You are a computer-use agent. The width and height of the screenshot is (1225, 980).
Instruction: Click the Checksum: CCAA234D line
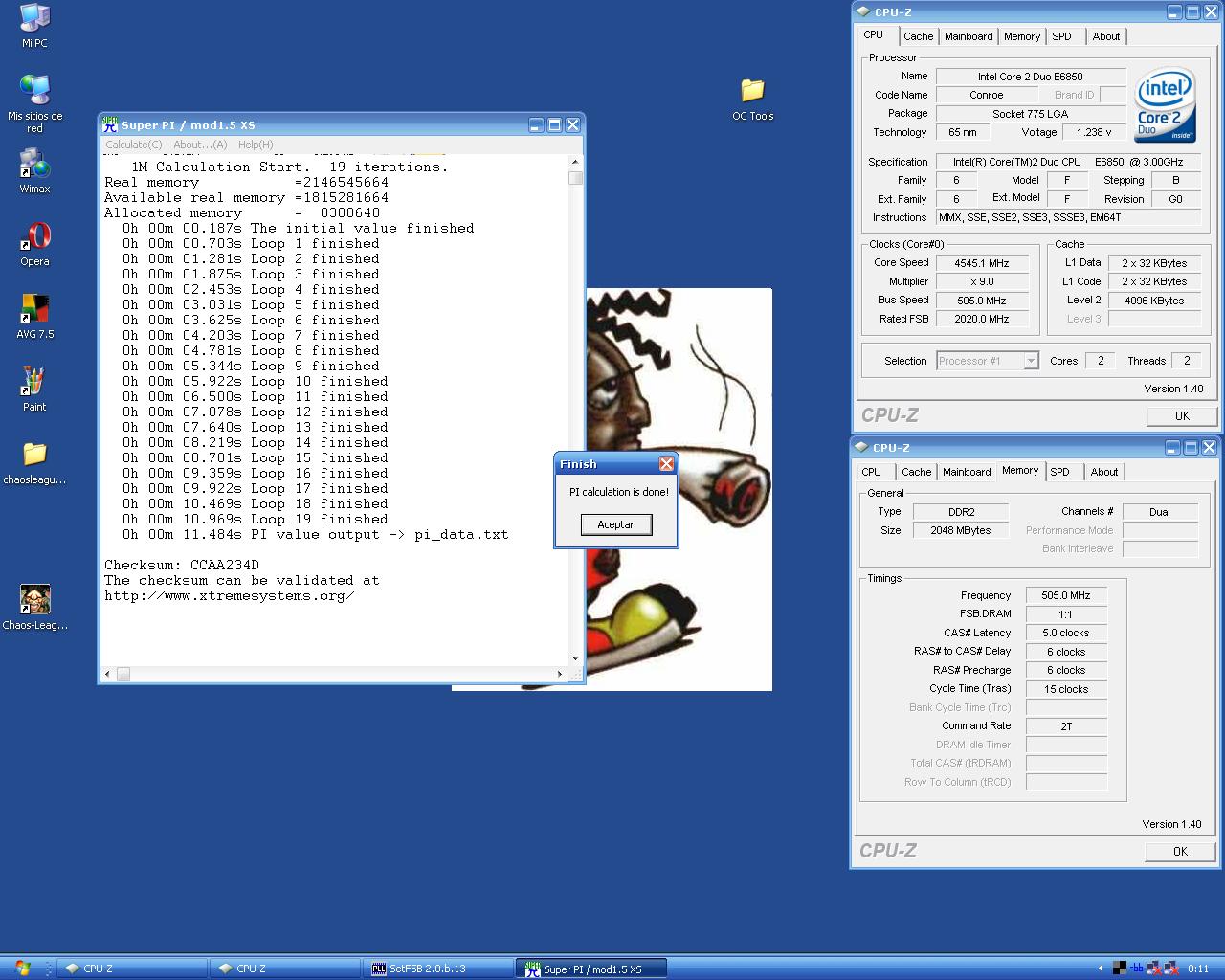click(x=182, y=566)
